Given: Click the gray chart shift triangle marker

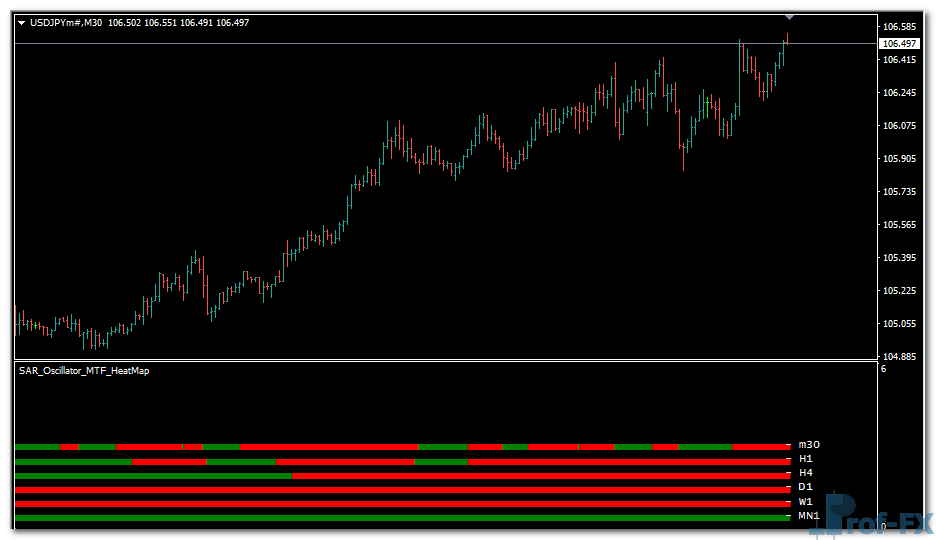Looking at the screenshot, I should tap(789, 17).
